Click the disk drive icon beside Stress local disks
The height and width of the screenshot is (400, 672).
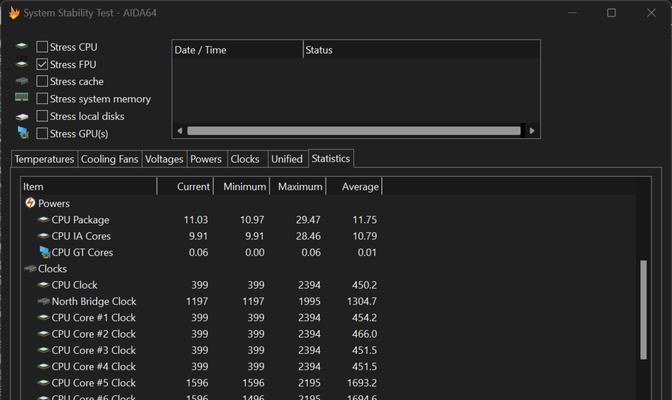[21, 116]
